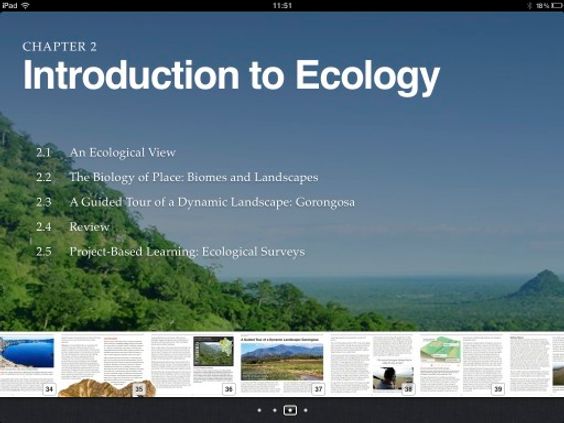Open section 2.5 Project-Based Learning
The image size is (564, 423).
(x=170, y=252)
